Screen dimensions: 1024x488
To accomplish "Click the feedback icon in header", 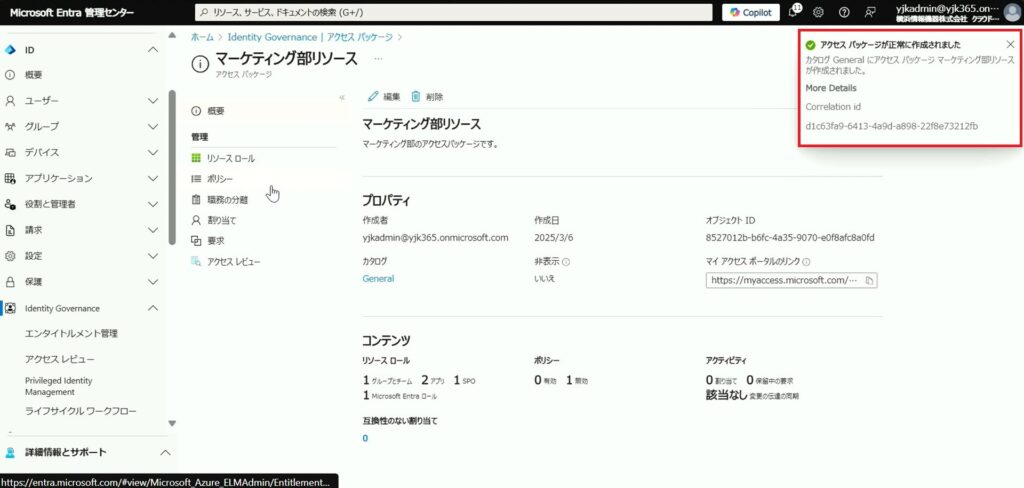I will (x=870, y=12).
